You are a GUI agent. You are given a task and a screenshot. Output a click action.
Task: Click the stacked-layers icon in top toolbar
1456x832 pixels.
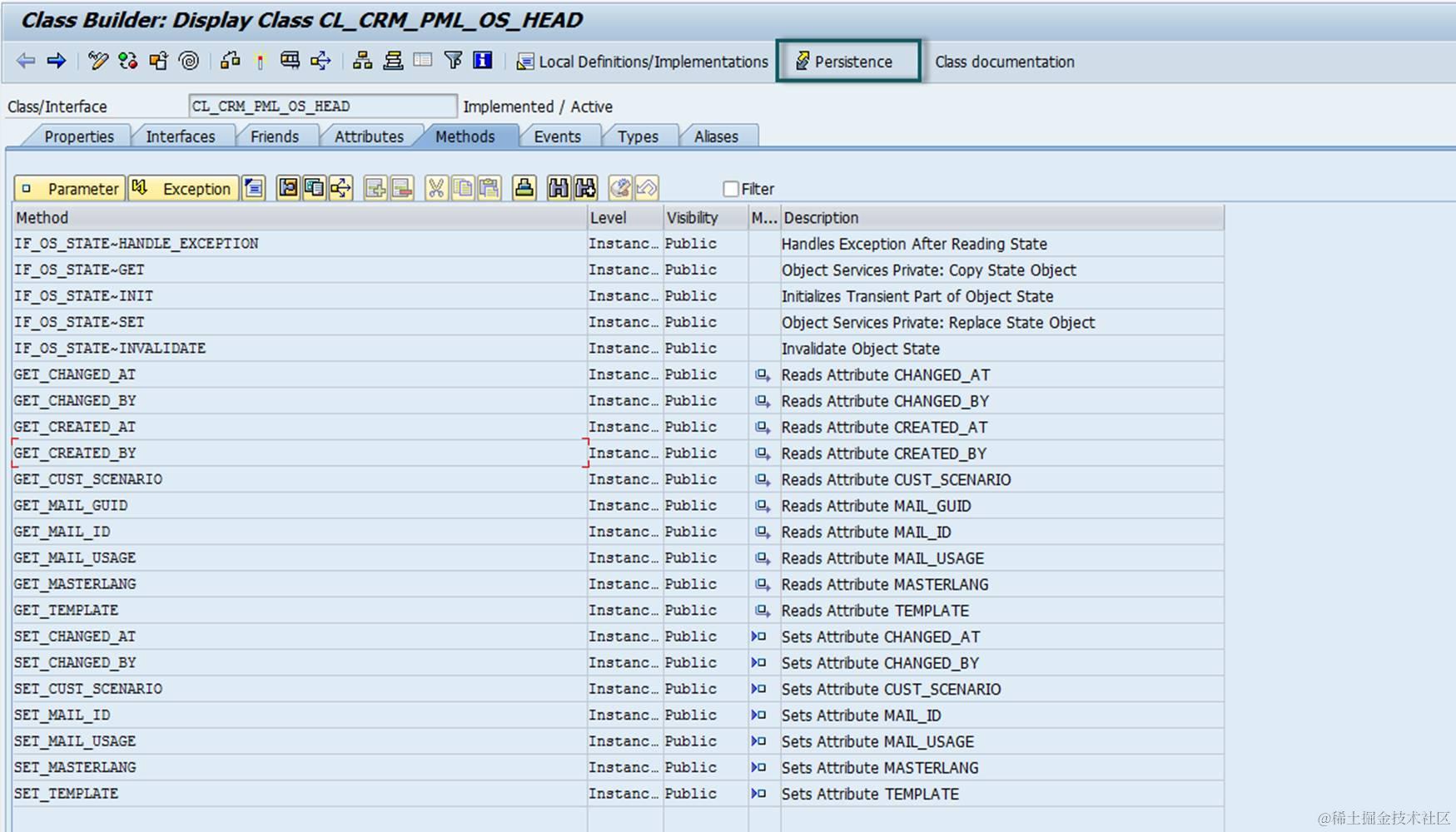tap(393, 61)
